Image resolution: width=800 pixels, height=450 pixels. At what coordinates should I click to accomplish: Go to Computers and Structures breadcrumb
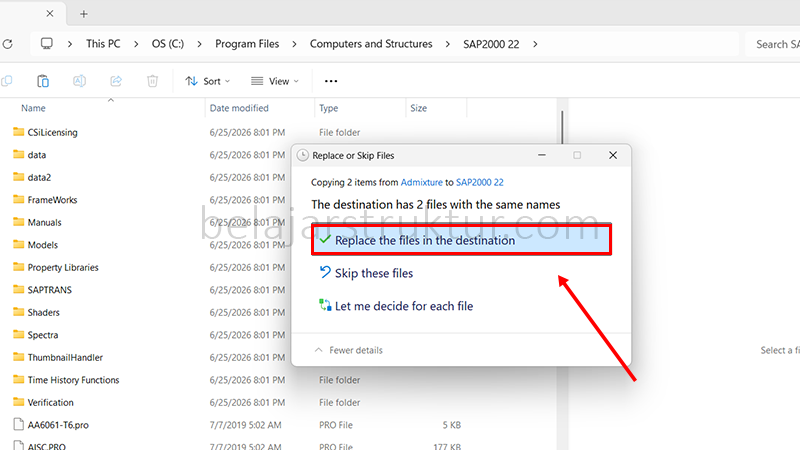point(371,44)
